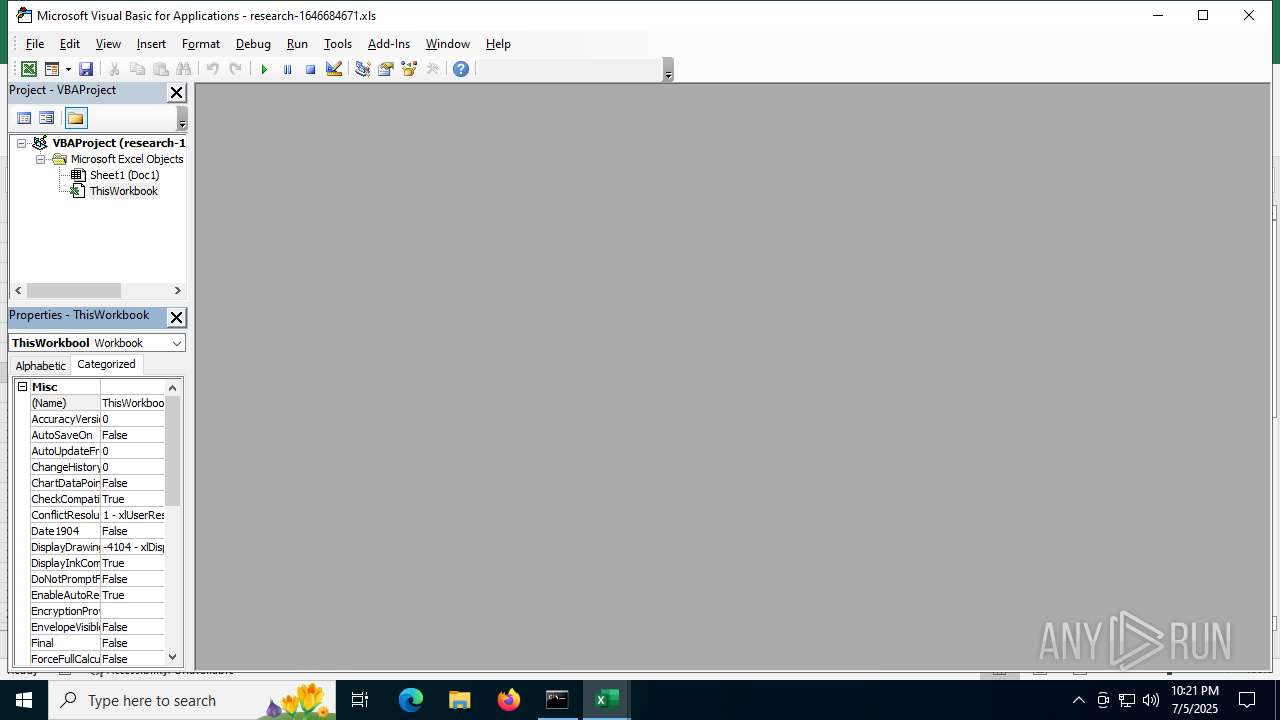Switch to the Alphabetic properties tab
The width and height of the screenshot is (1280, 720).
tap(41, 366)
